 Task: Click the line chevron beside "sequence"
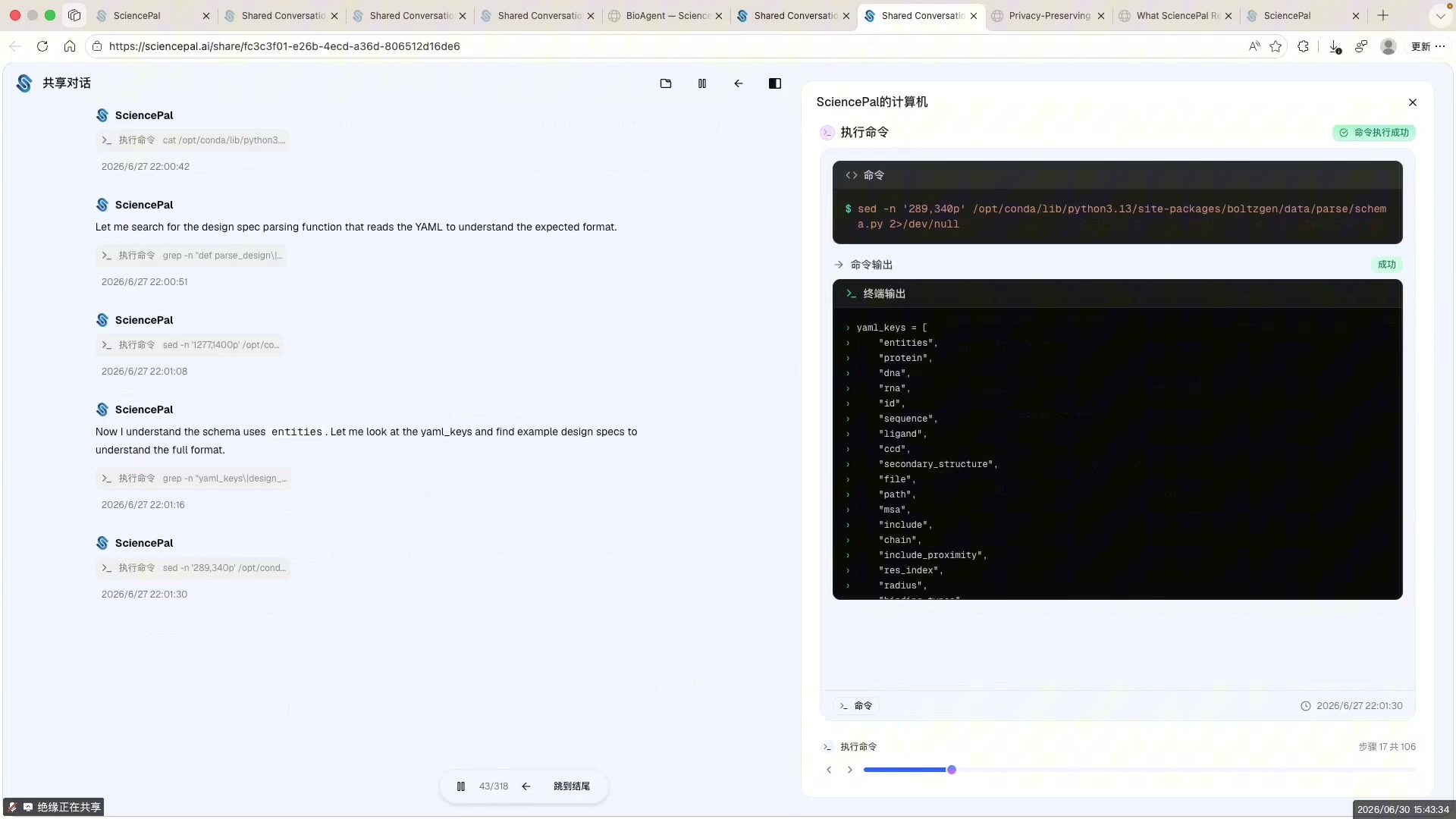click(x=848, y=419)
